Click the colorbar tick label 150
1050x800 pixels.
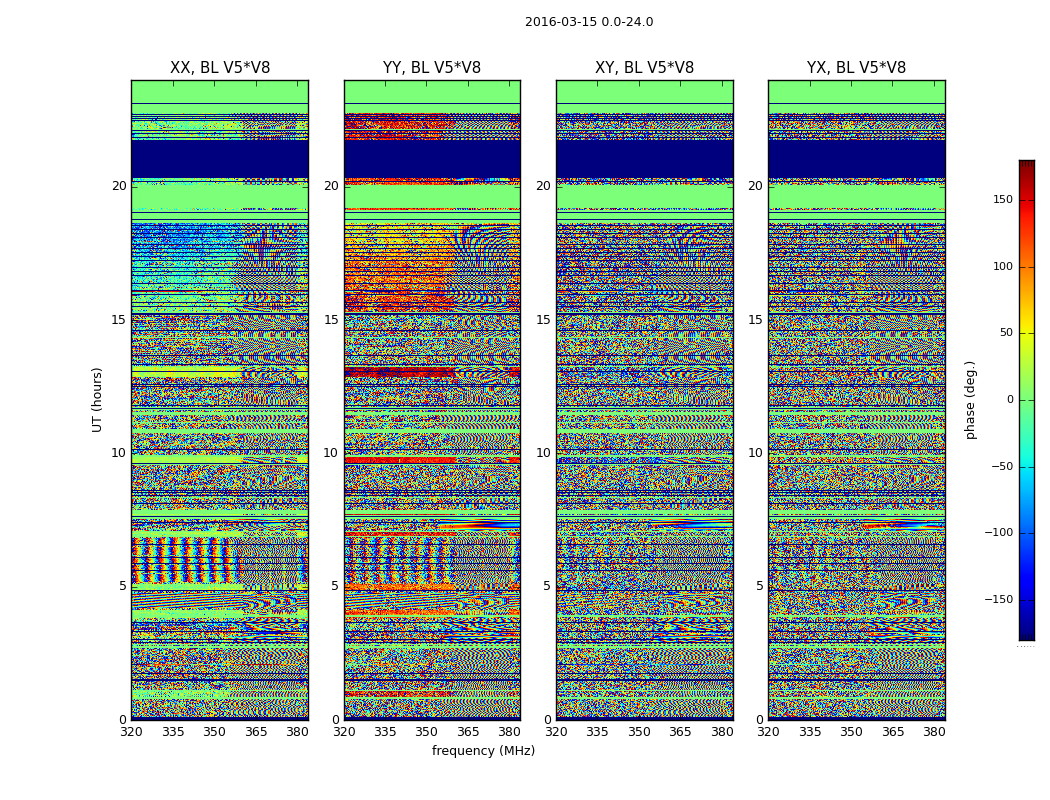click(1003, 199)
